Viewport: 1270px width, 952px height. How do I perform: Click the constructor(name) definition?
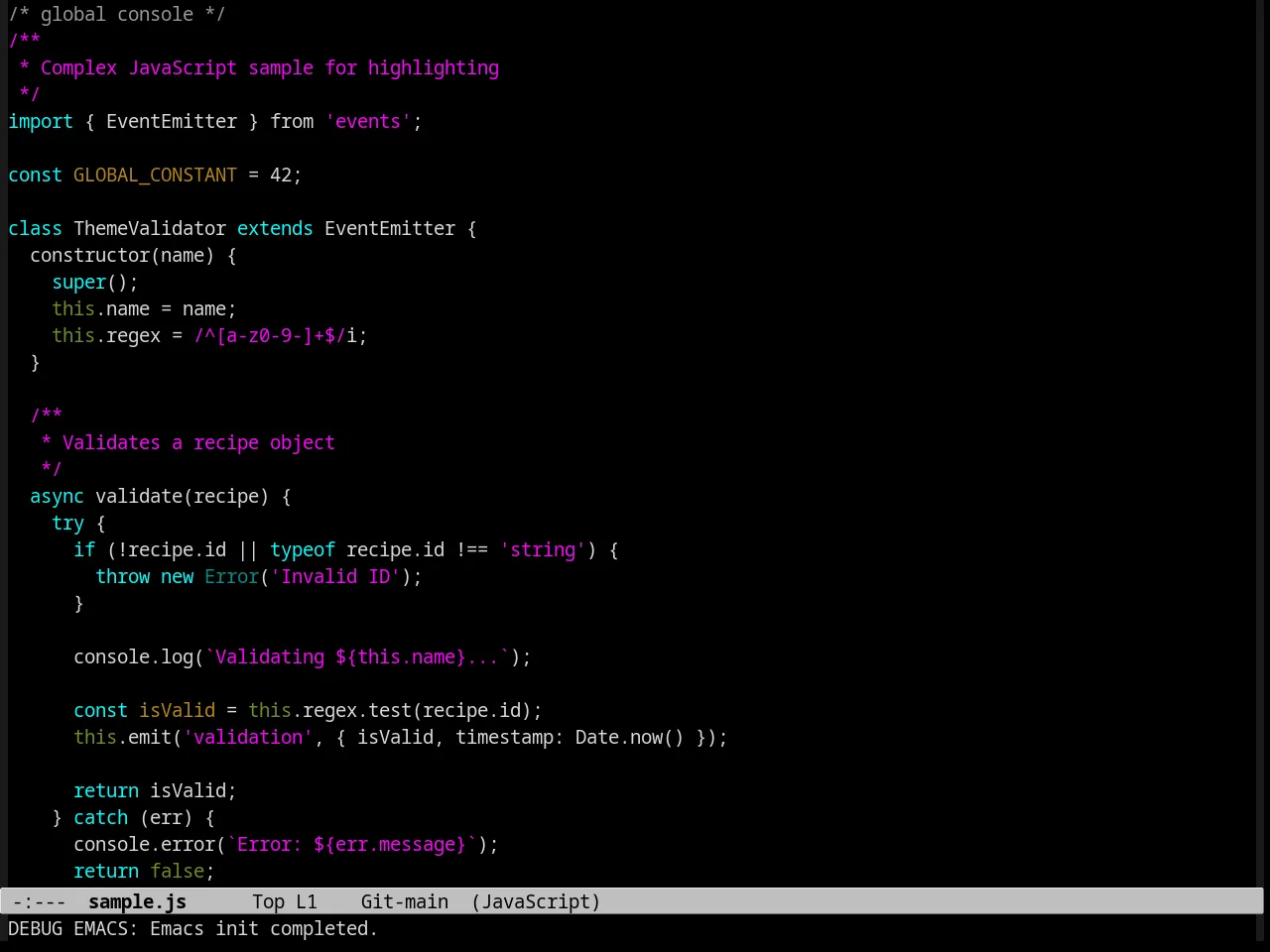122,255
